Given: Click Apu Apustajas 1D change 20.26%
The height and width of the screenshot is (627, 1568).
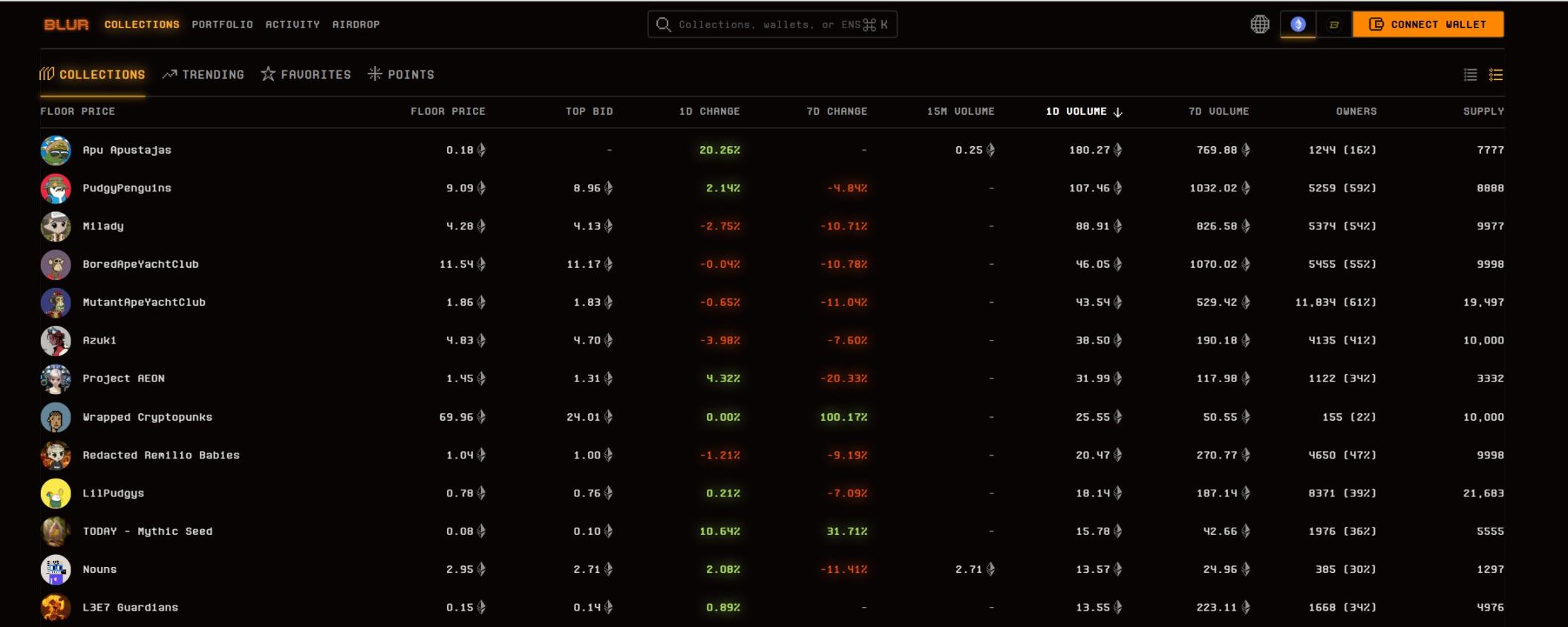Looking at the screenshot, I should 719,150.
